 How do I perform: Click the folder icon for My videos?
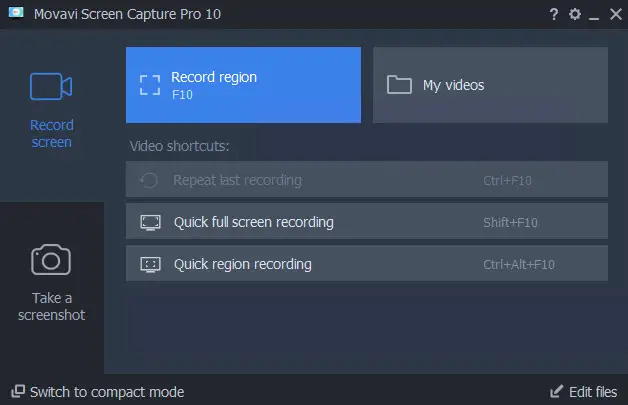pos(400,85)
